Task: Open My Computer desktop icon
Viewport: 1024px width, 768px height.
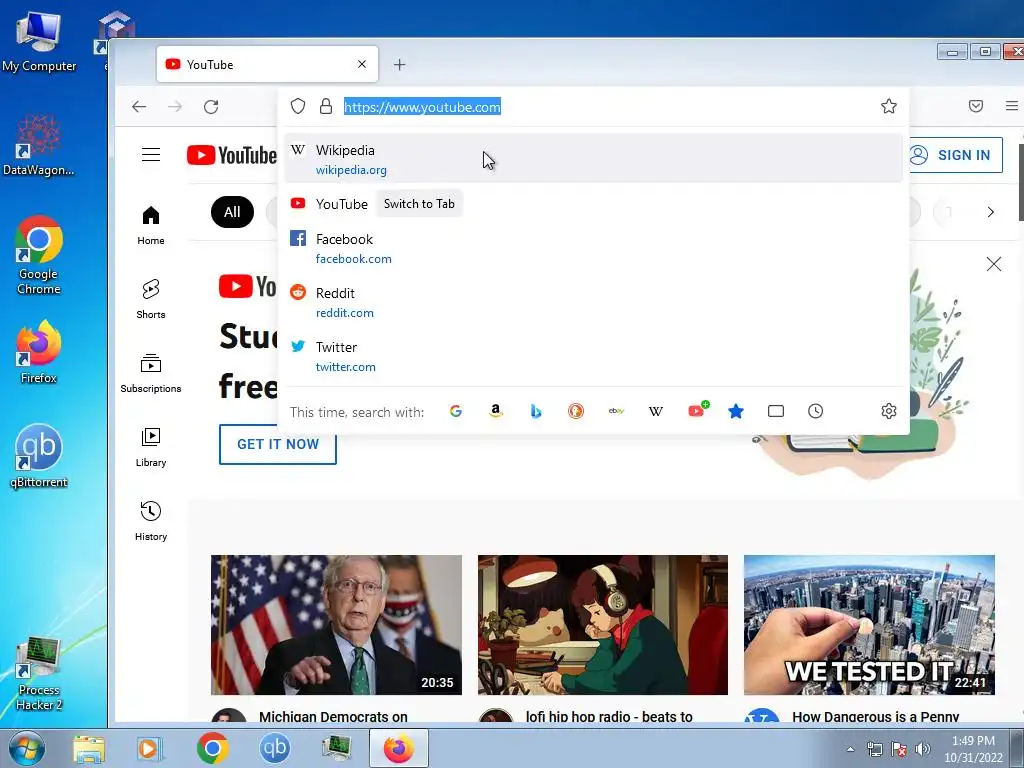Action: (x=39, y=40)
